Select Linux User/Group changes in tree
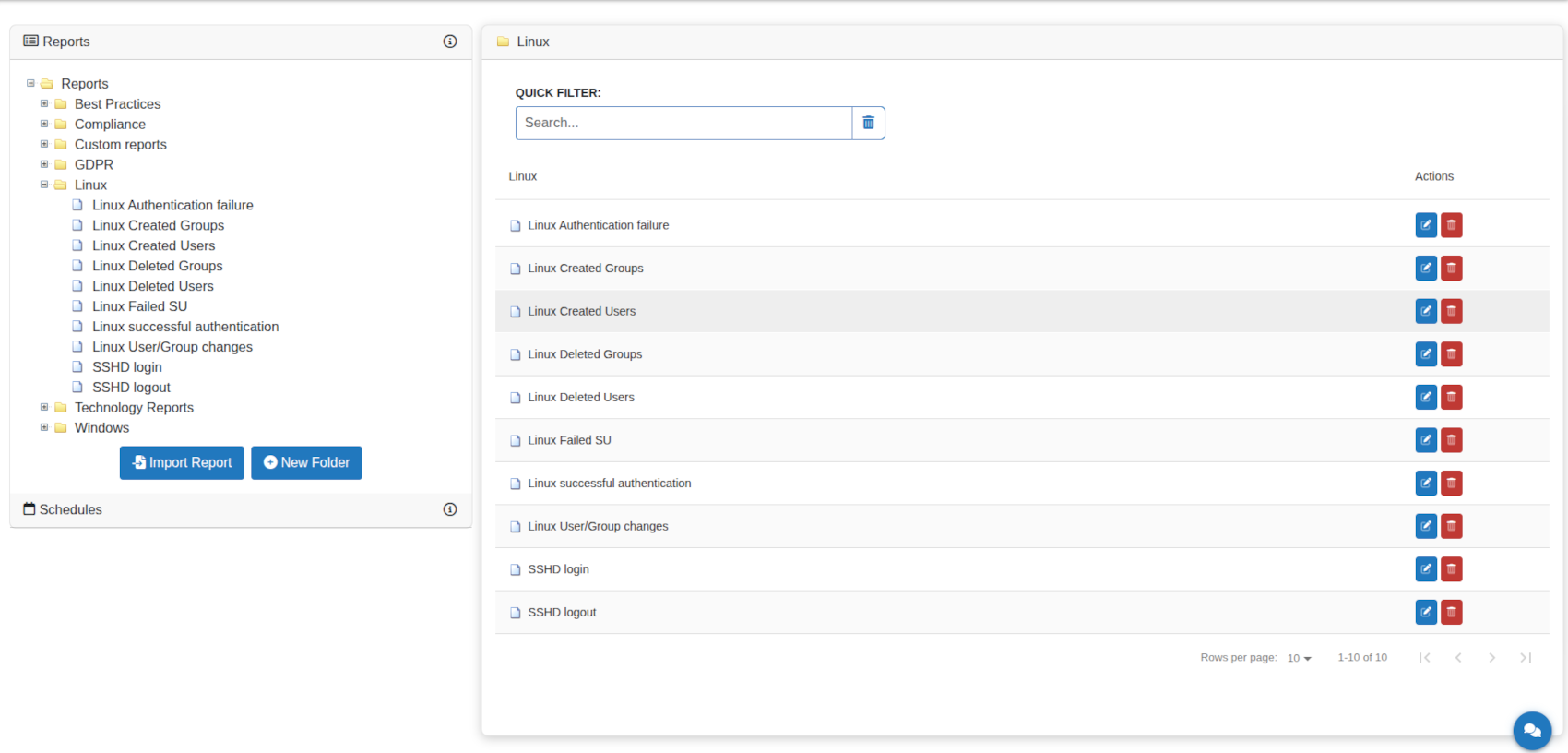Image resolution: width=1568 pixels, height=753 pixels. tap(172, 347)
